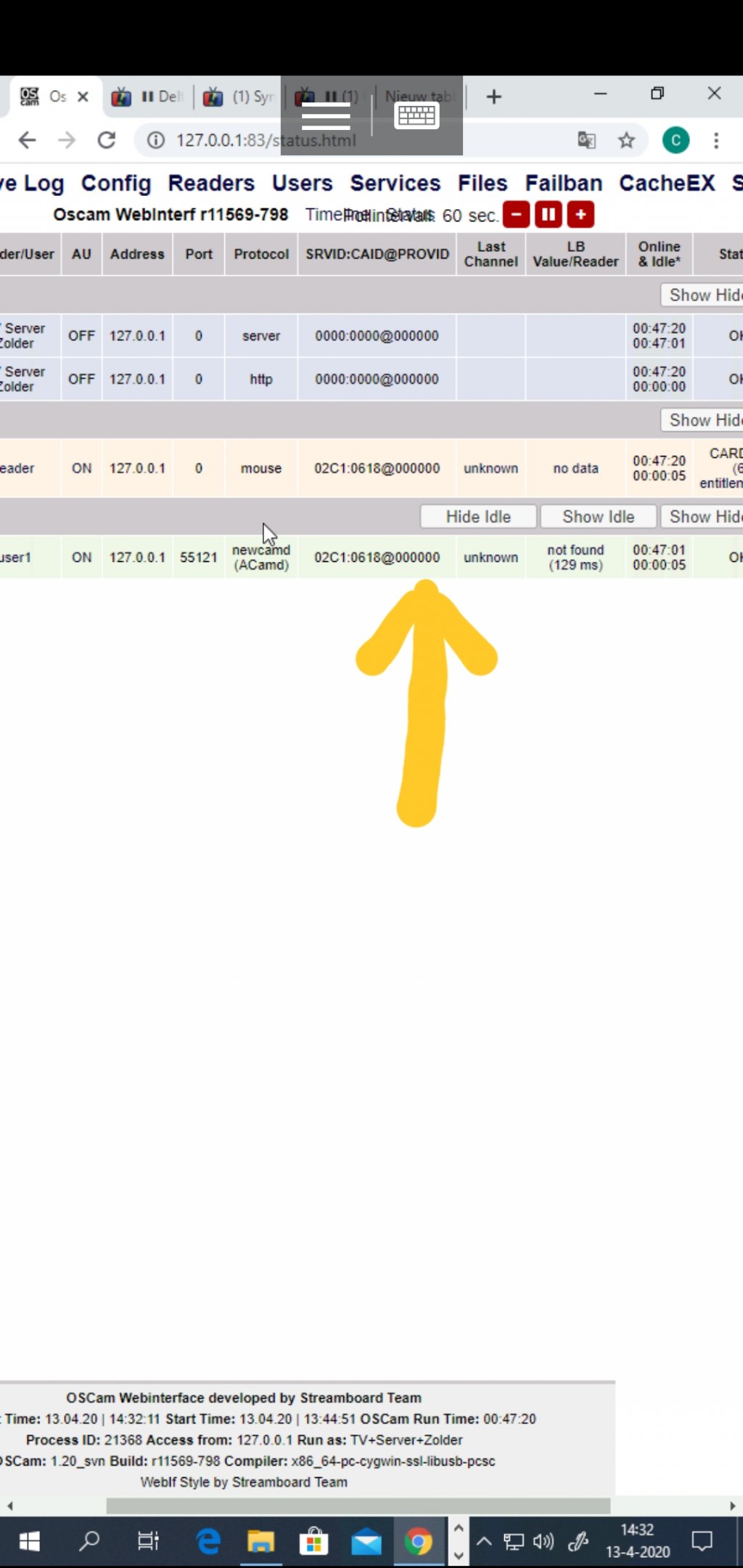The height and width of the screenshot is (1568, 743).
Task: Open the Users menu
Action: coord(303,183)
